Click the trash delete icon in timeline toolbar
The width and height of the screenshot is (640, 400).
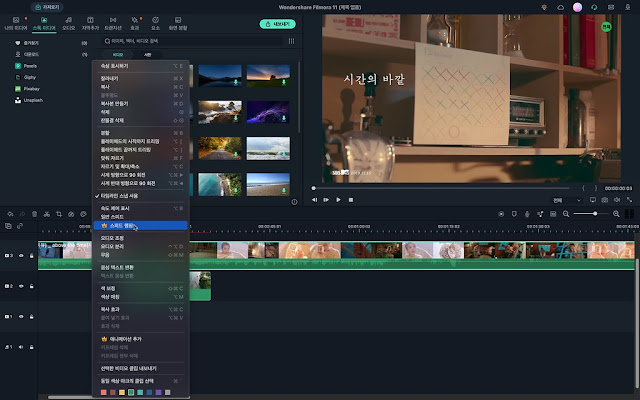(34, 214)
